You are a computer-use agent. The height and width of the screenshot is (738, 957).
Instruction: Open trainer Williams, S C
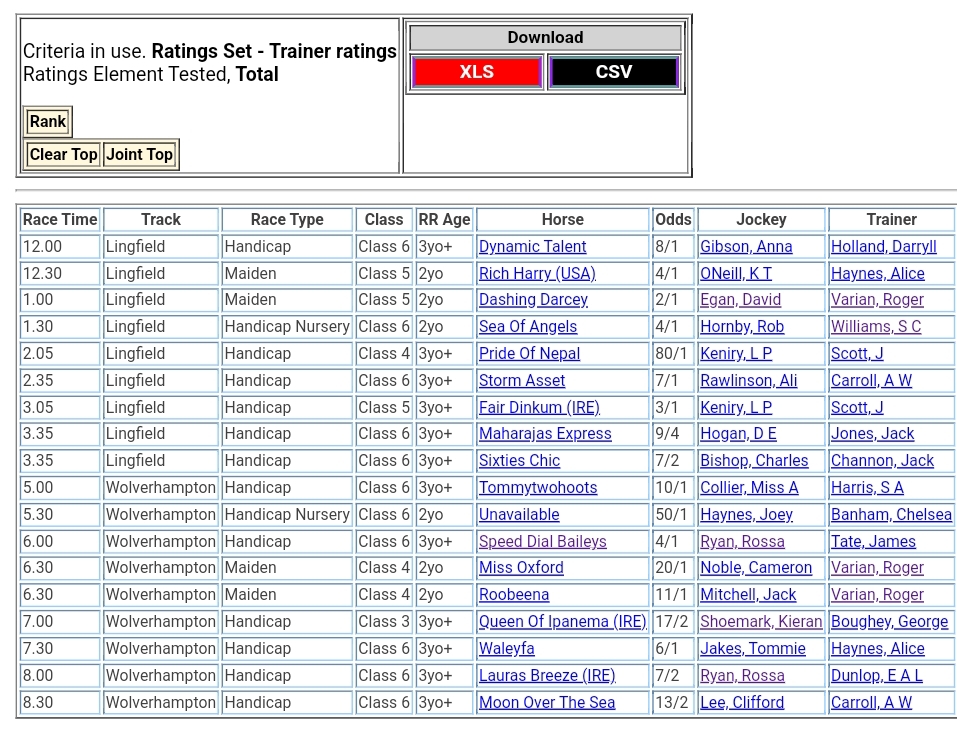pos(875,327)
